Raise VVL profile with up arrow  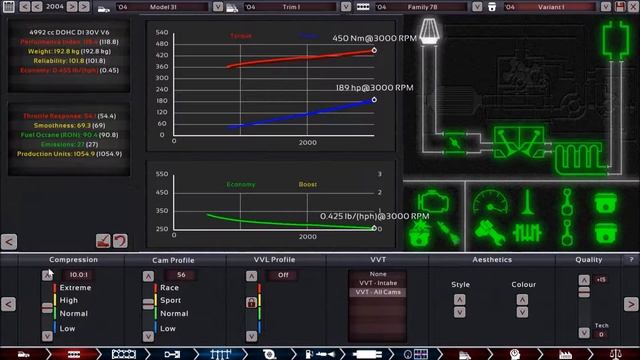[x=251, y=276]
